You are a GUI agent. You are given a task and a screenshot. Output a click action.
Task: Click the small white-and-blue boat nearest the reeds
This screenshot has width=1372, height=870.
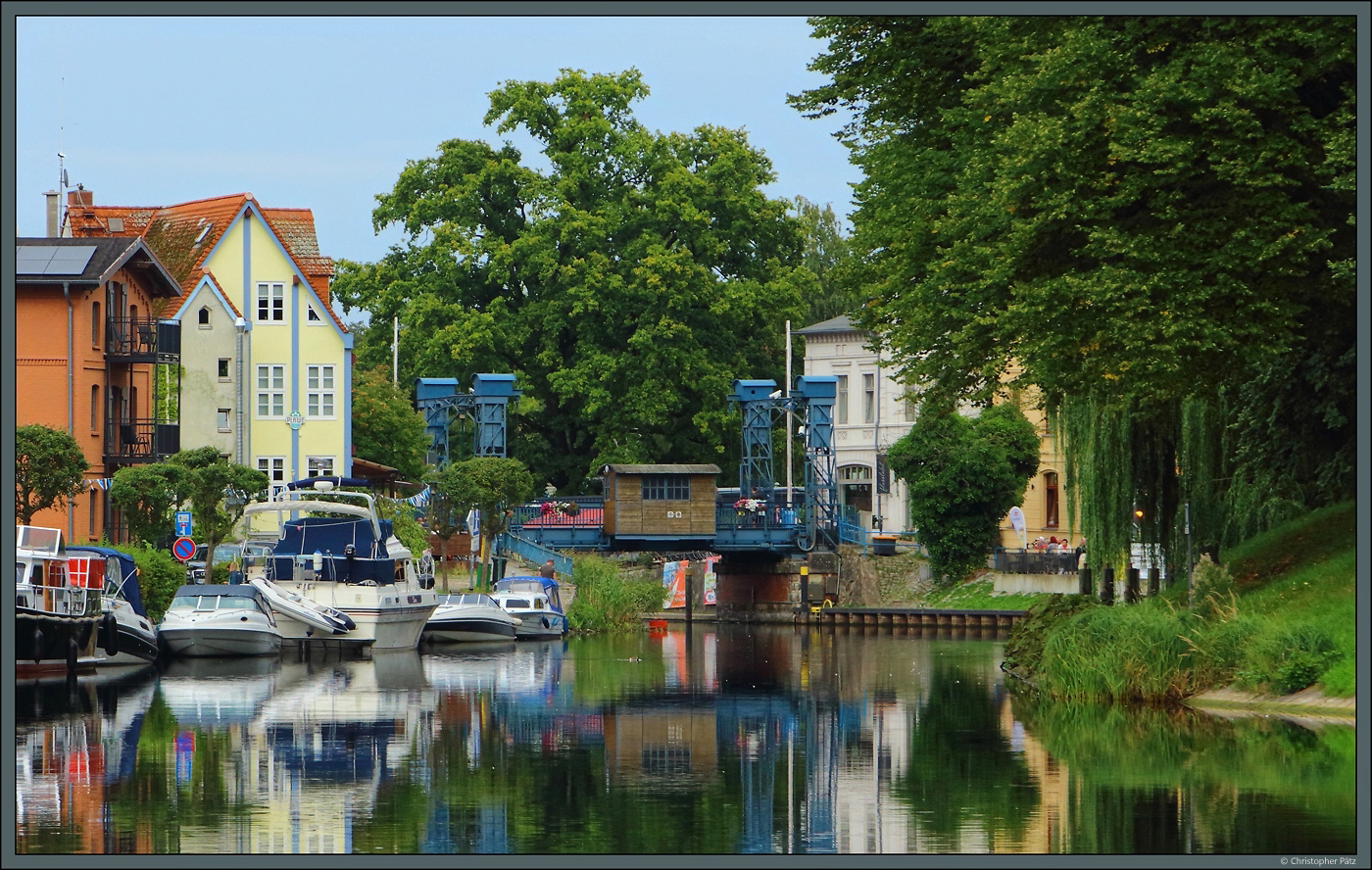pos(529,605)
